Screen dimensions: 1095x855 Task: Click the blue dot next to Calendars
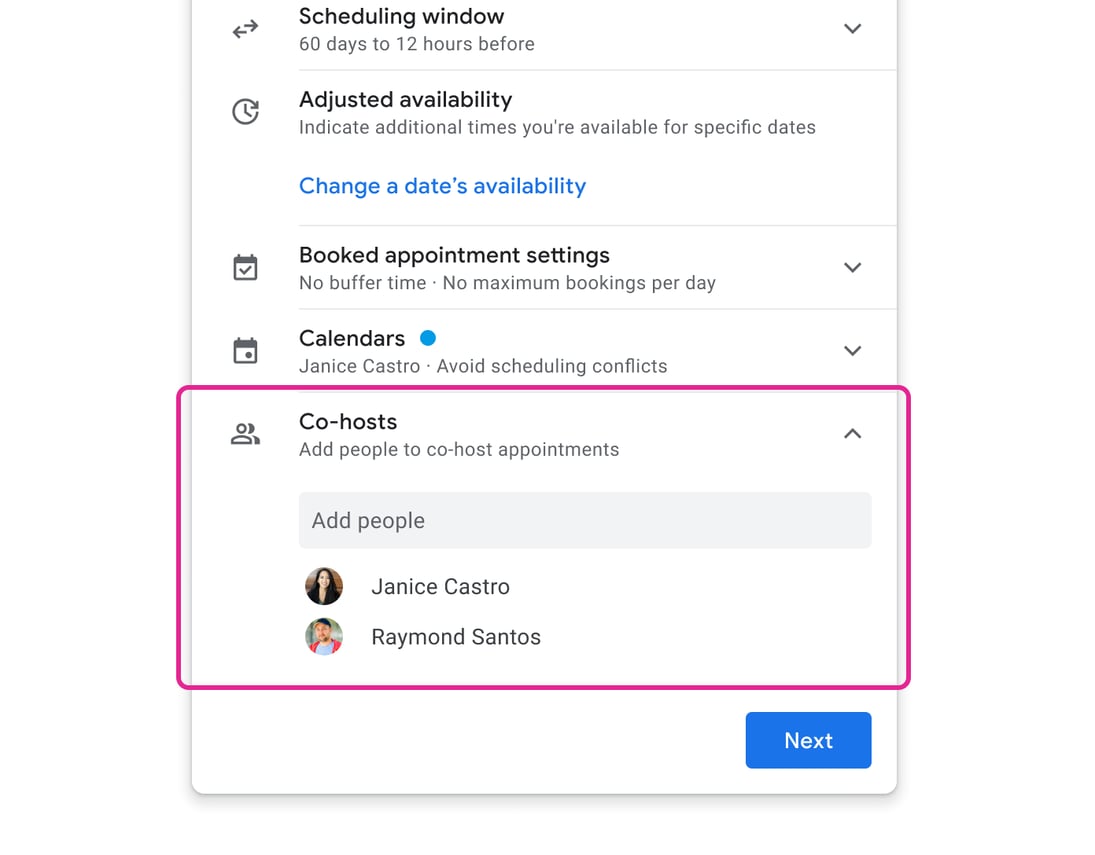pyautogui.click(x=427, y=338)
